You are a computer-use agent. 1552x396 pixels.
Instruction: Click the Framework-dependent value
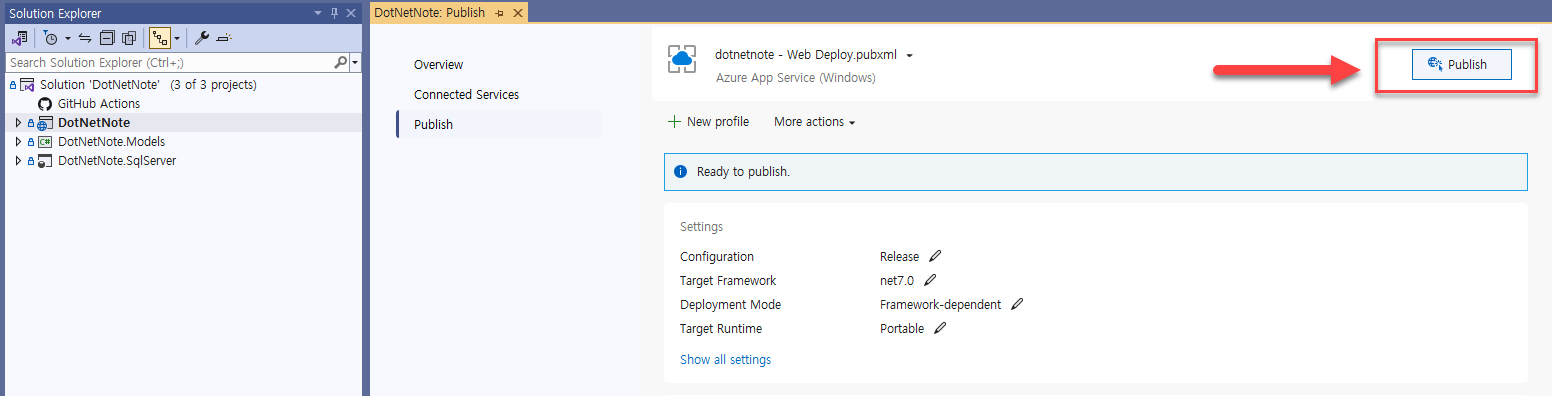pyautogui.click(x=940, y=305)
